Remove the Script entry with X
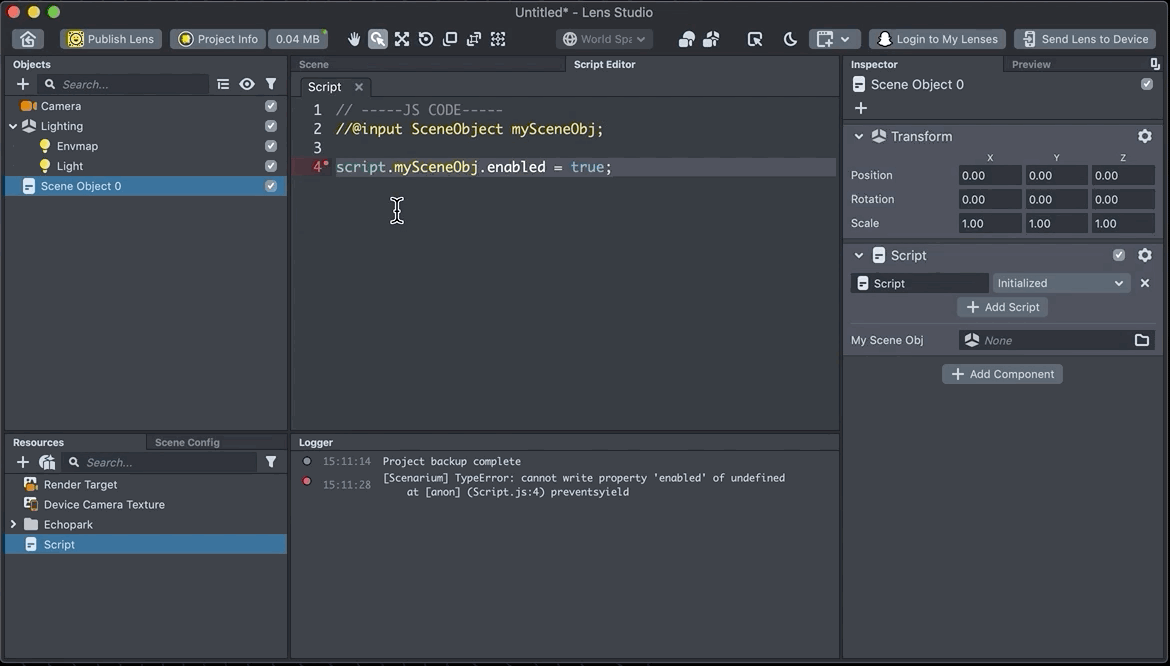Screen dimensions: 1170x666 click(x=1145, y=283)
